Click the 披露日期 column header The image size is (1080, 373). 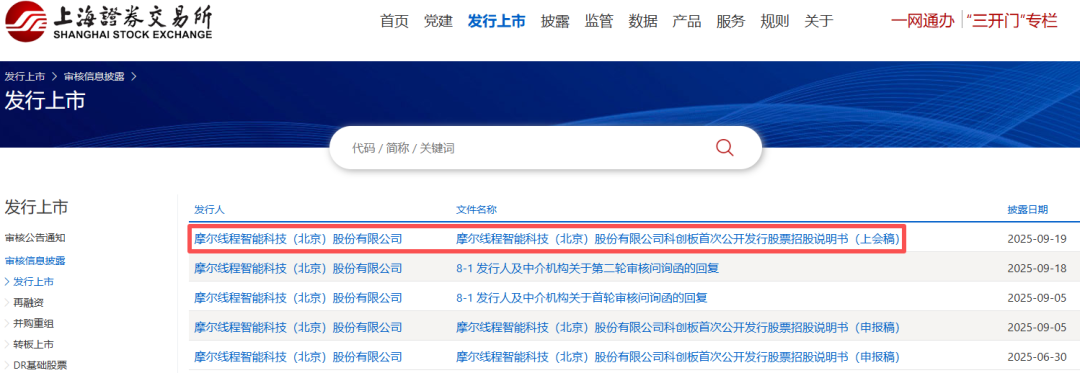[1028, 209]
